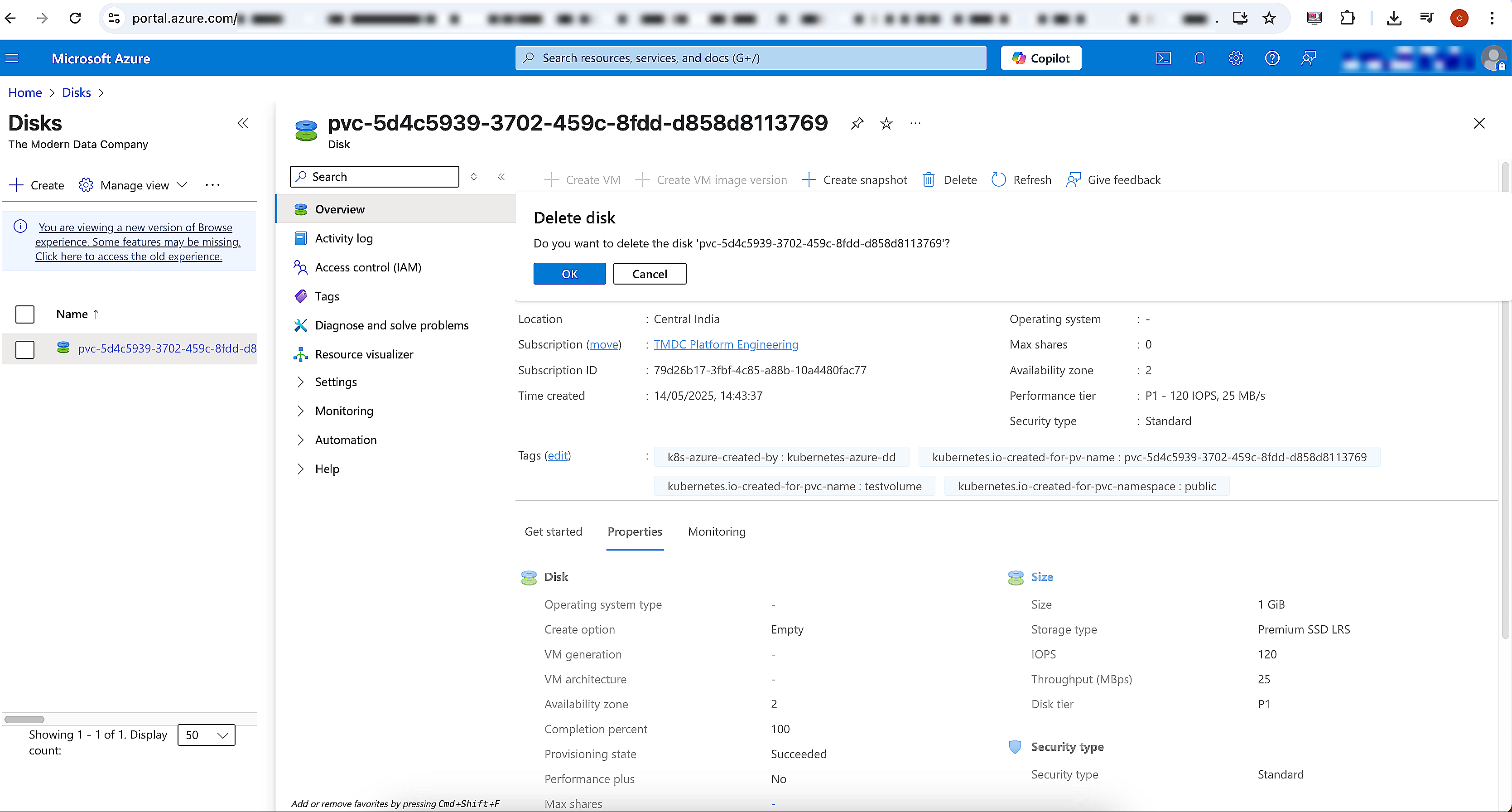
Task: Open the help question mark
Action: (1272, 58)
